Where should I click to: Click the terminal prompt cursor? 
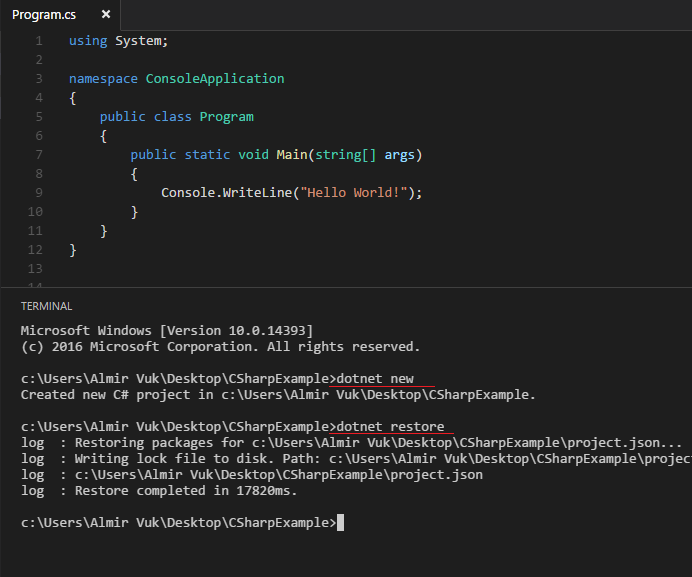pyautogui.click(x=341, y=523)
